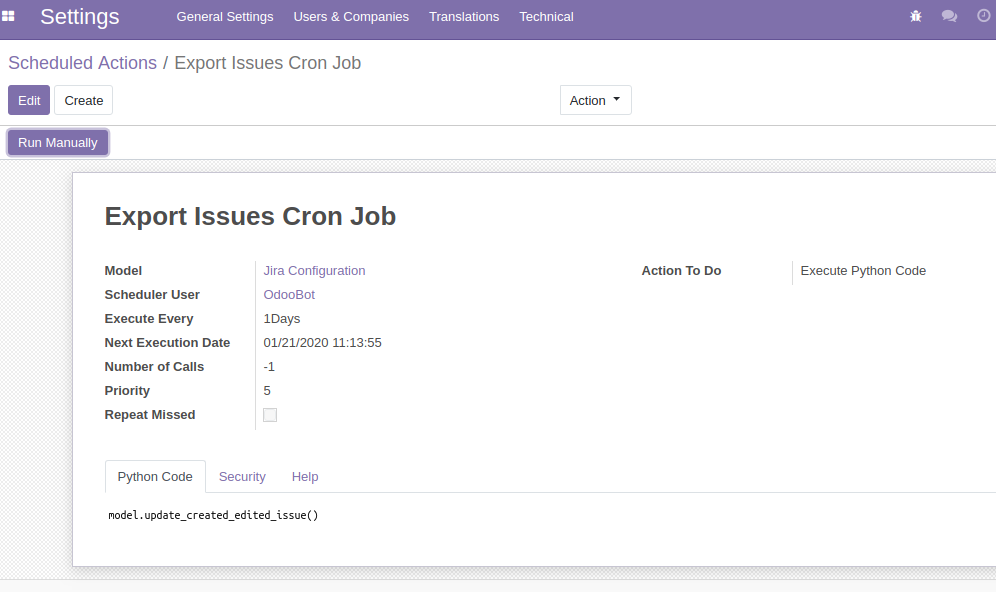Open the conversations chat icon
This screenshot has width=996, height=592.
tap(949, 16)
